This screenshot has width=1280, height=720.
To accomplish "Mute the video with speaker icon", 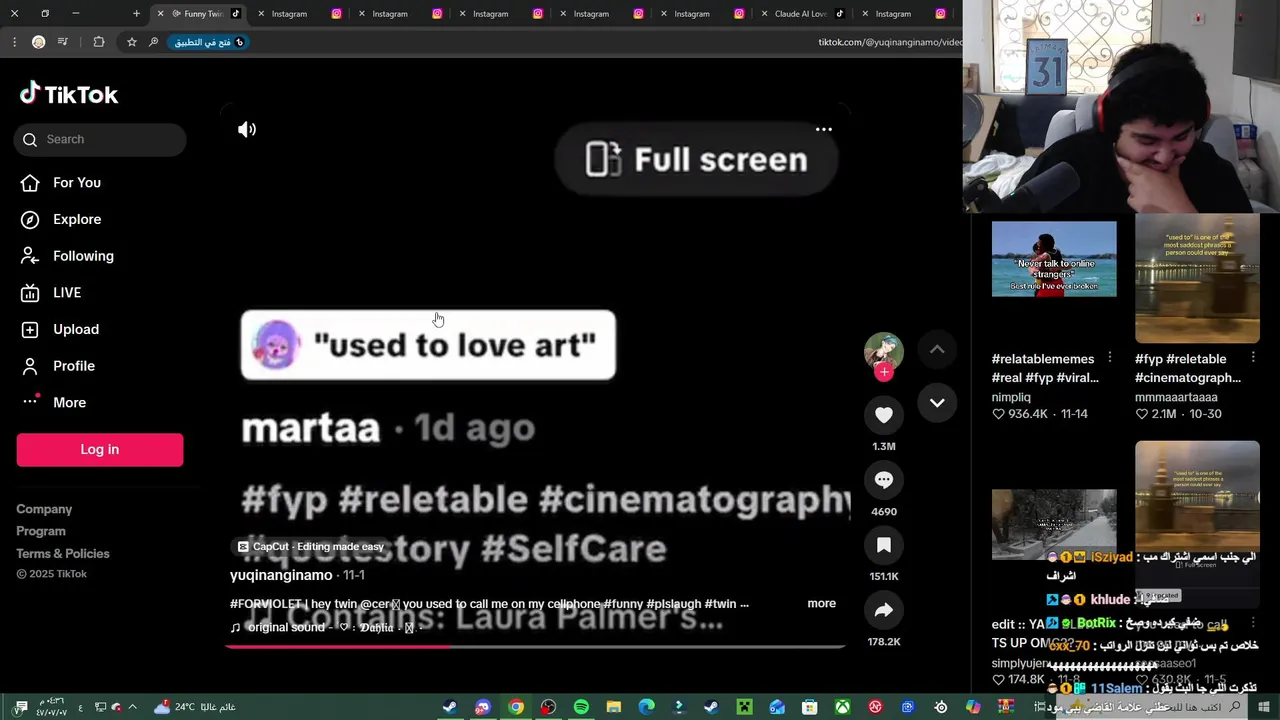I will 247,129.
